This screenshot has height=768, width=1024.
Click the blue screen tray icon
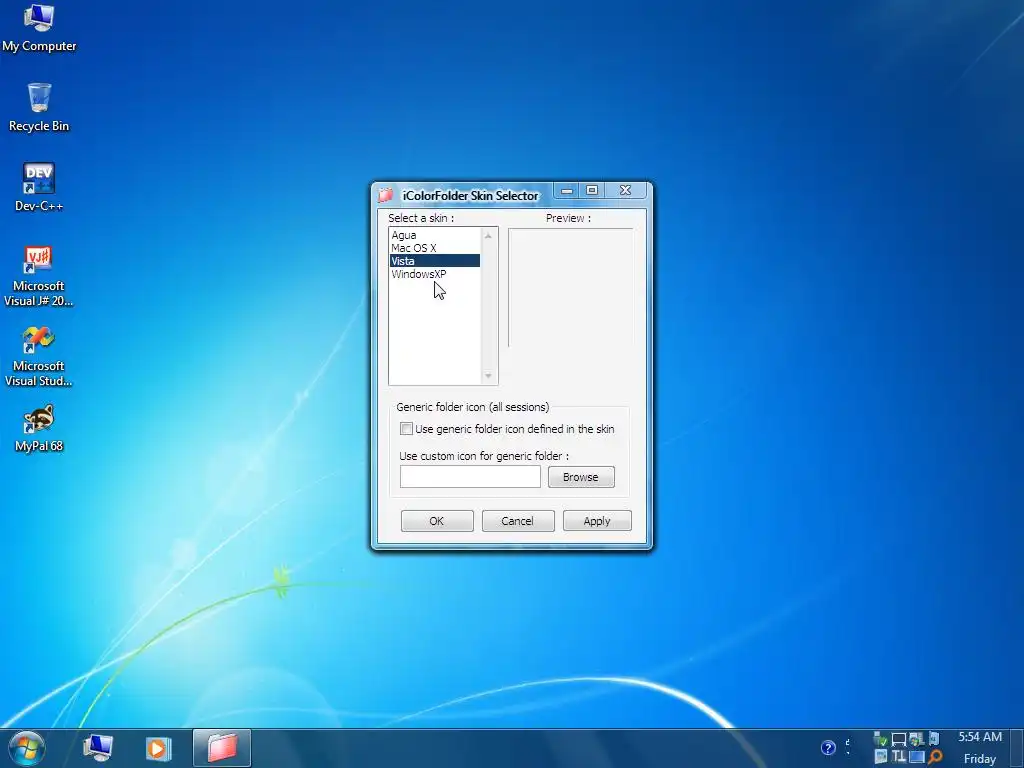(917, 756)
